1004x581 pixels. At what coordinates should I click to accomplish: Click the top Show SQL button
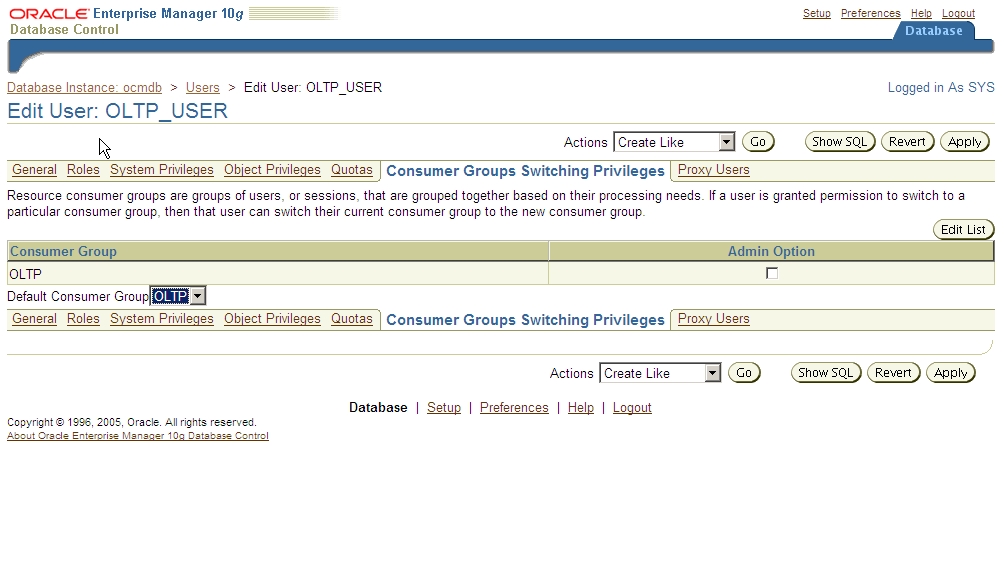[839, 142]
